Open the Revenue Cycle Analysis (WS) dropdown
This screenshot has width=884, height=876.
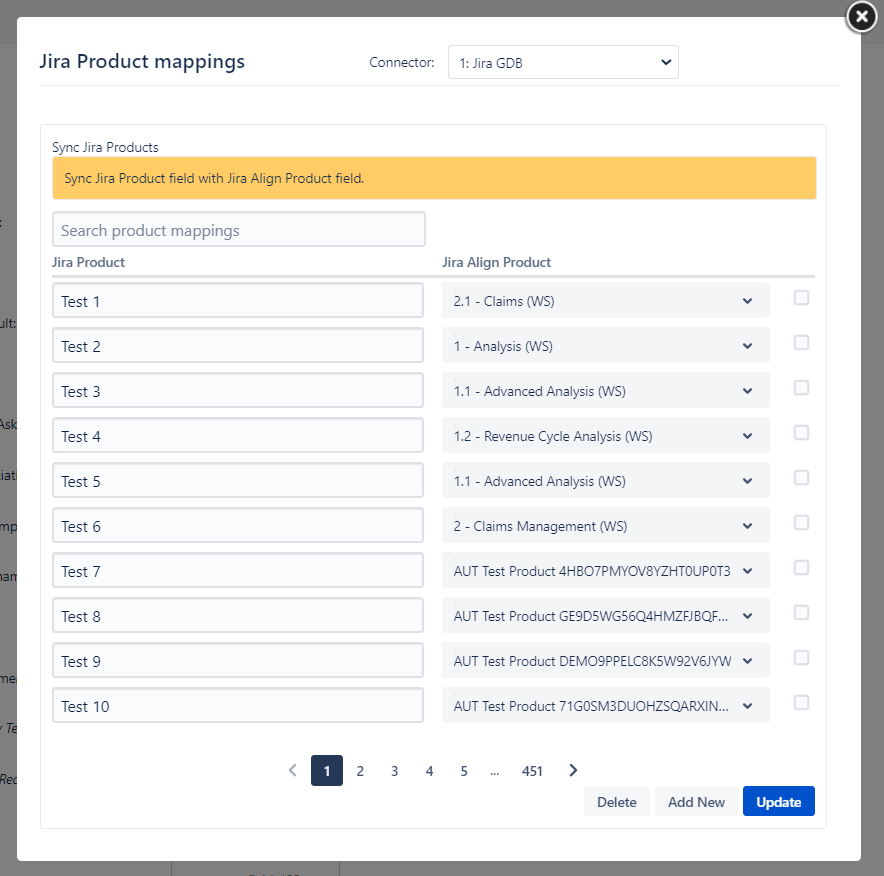(x=605, y=436)
